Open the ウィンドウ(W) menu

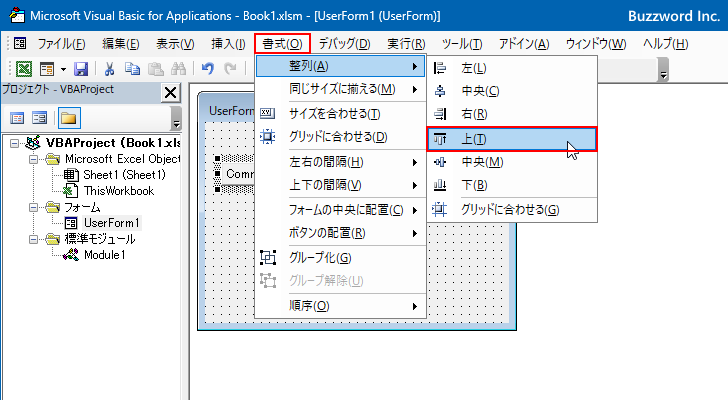[596, 44]
